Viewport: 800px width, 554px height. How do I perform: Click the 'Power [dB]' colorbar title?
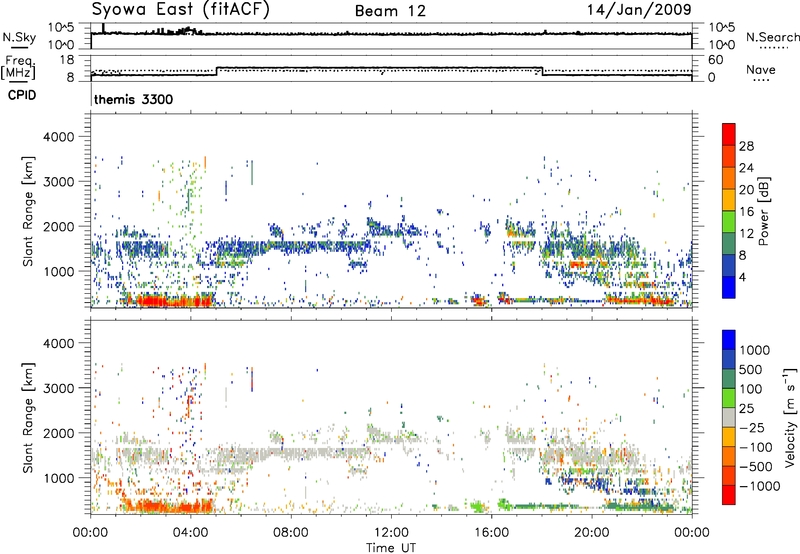(763, 211)
